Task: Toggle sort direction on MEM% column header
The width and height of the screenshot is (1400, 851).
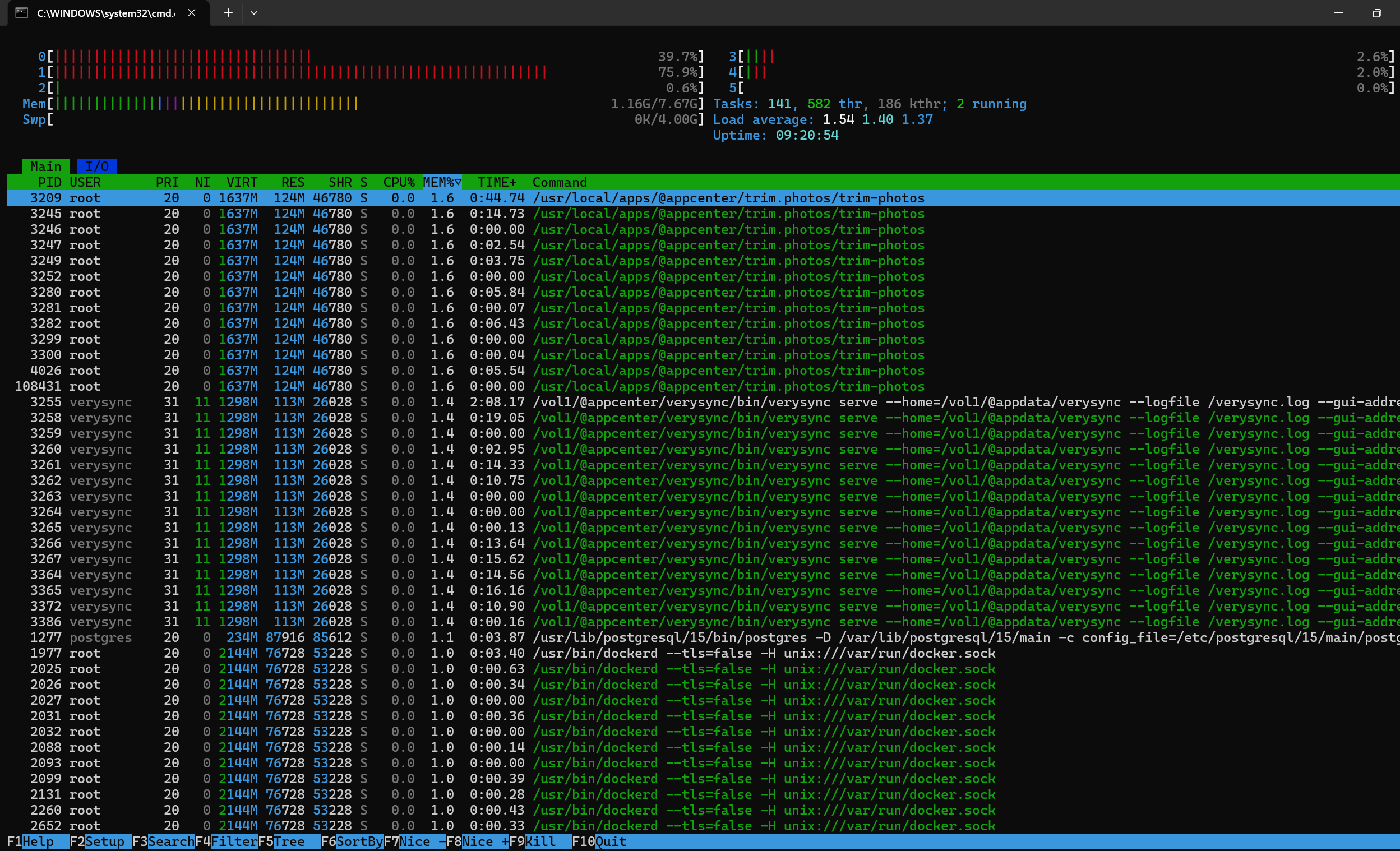Action: point(441,182)
